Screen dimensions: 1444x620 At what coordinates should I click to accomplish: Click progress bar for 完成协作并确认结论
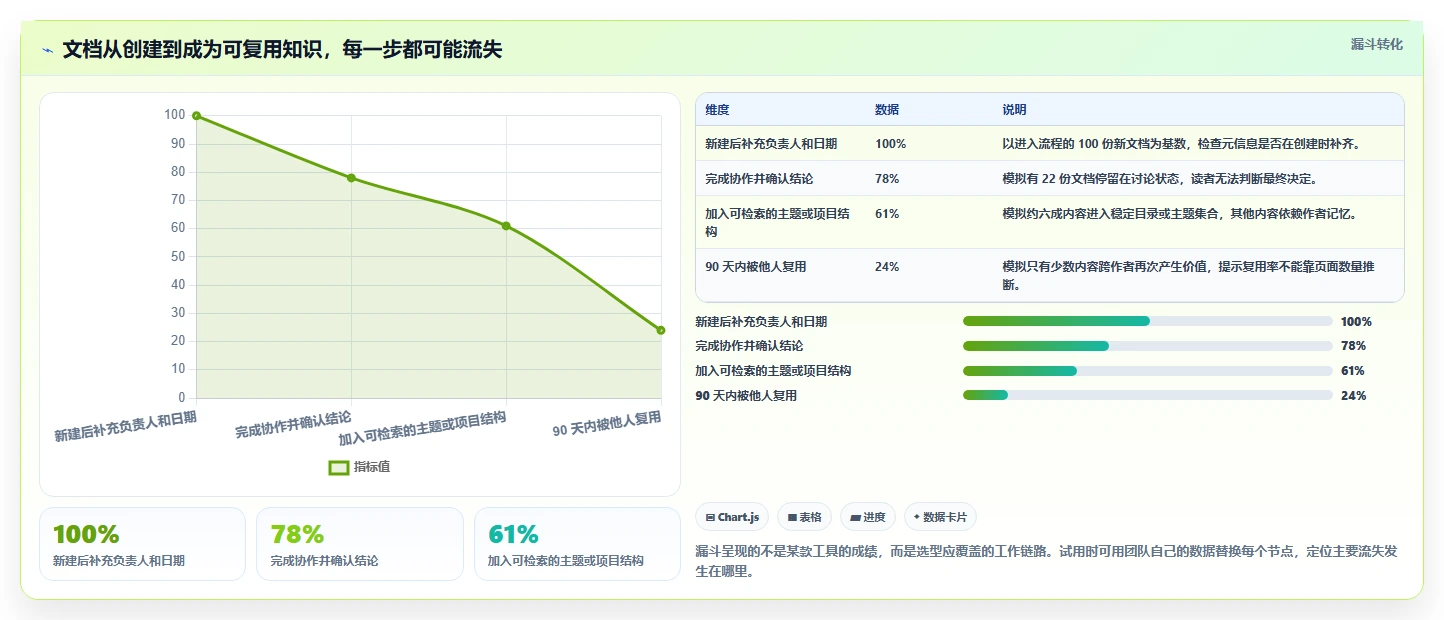point(1147,346)
